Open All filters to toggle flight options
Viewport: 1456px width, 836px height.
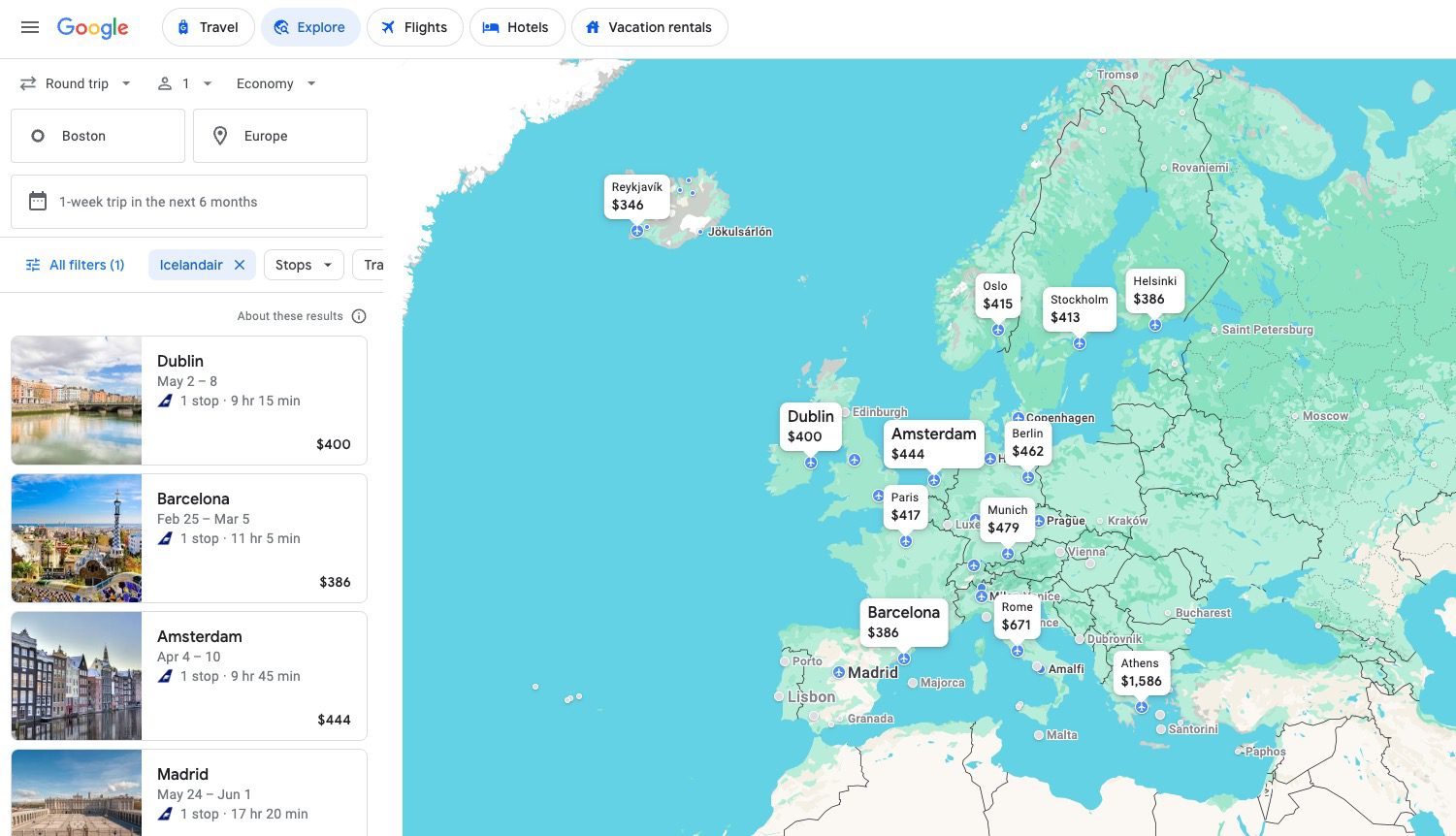75,264
